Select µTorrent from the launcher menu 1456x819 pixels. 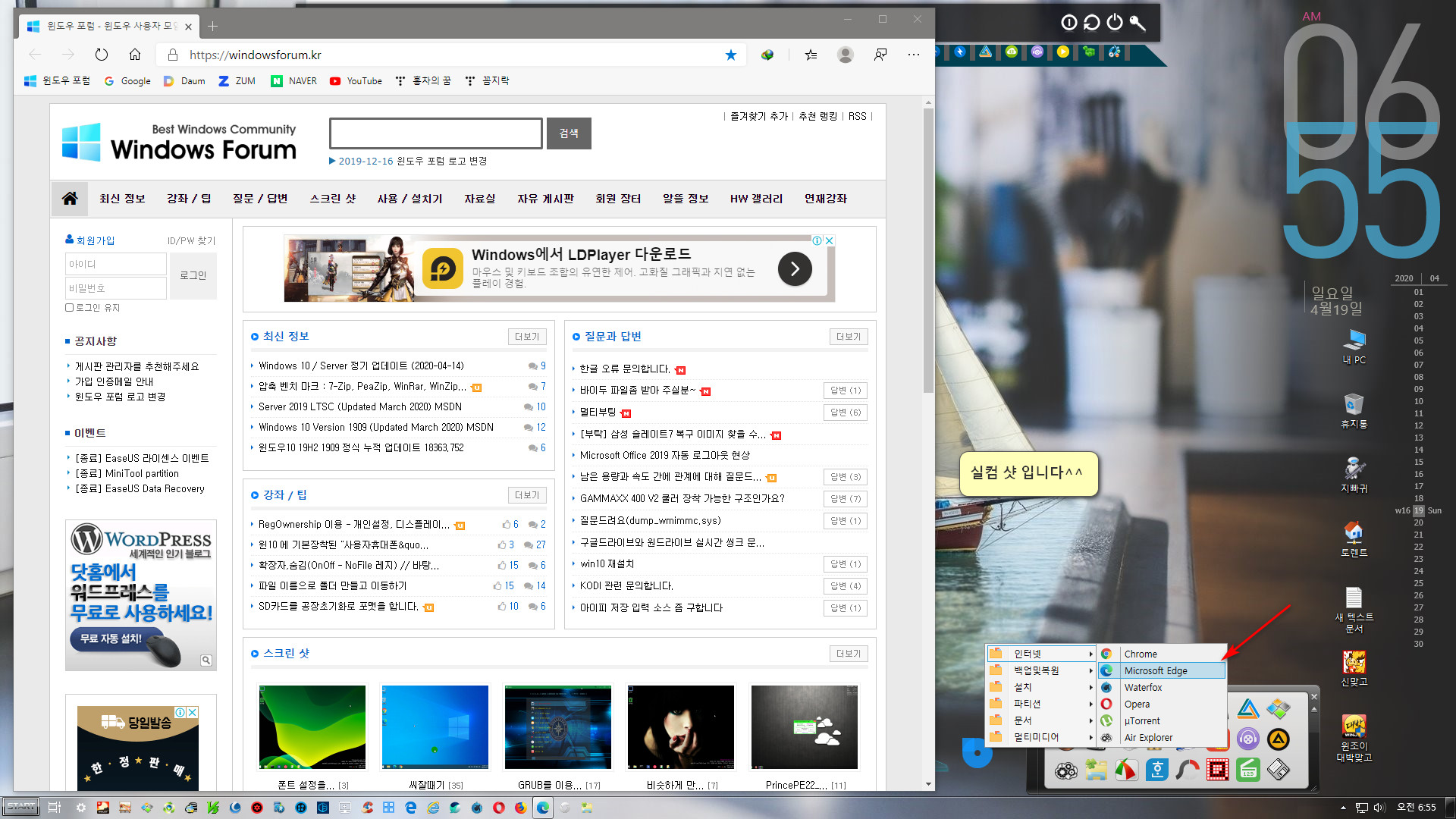pos(1162,720)
